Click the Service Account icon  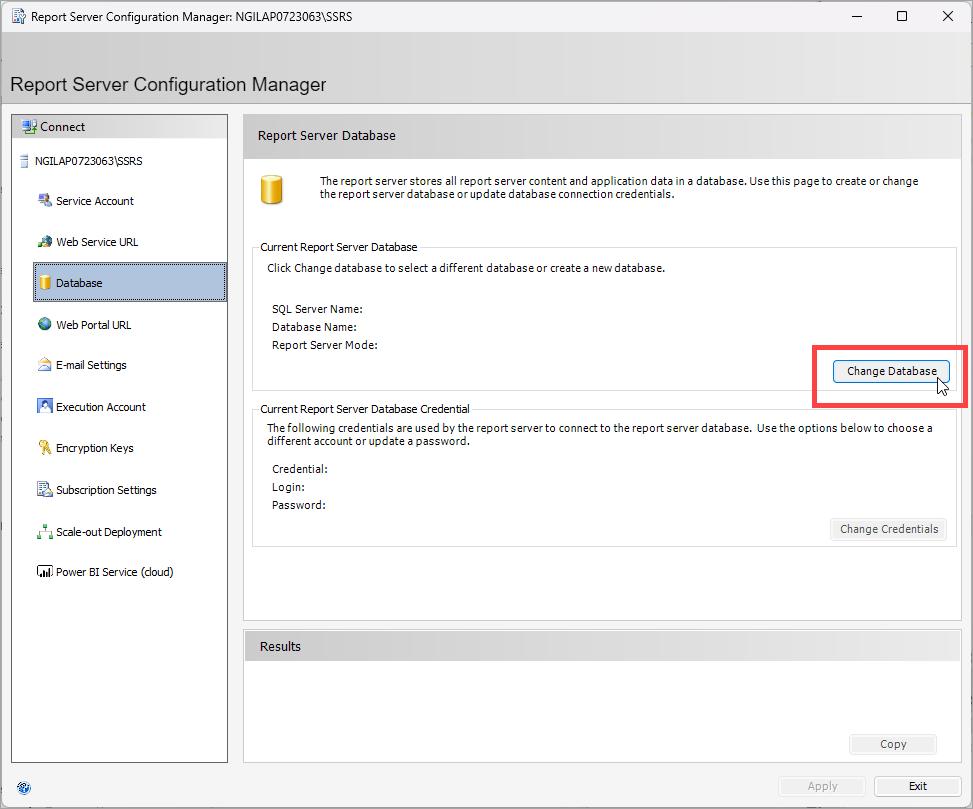pyautogui.click(x=45, y=200)
